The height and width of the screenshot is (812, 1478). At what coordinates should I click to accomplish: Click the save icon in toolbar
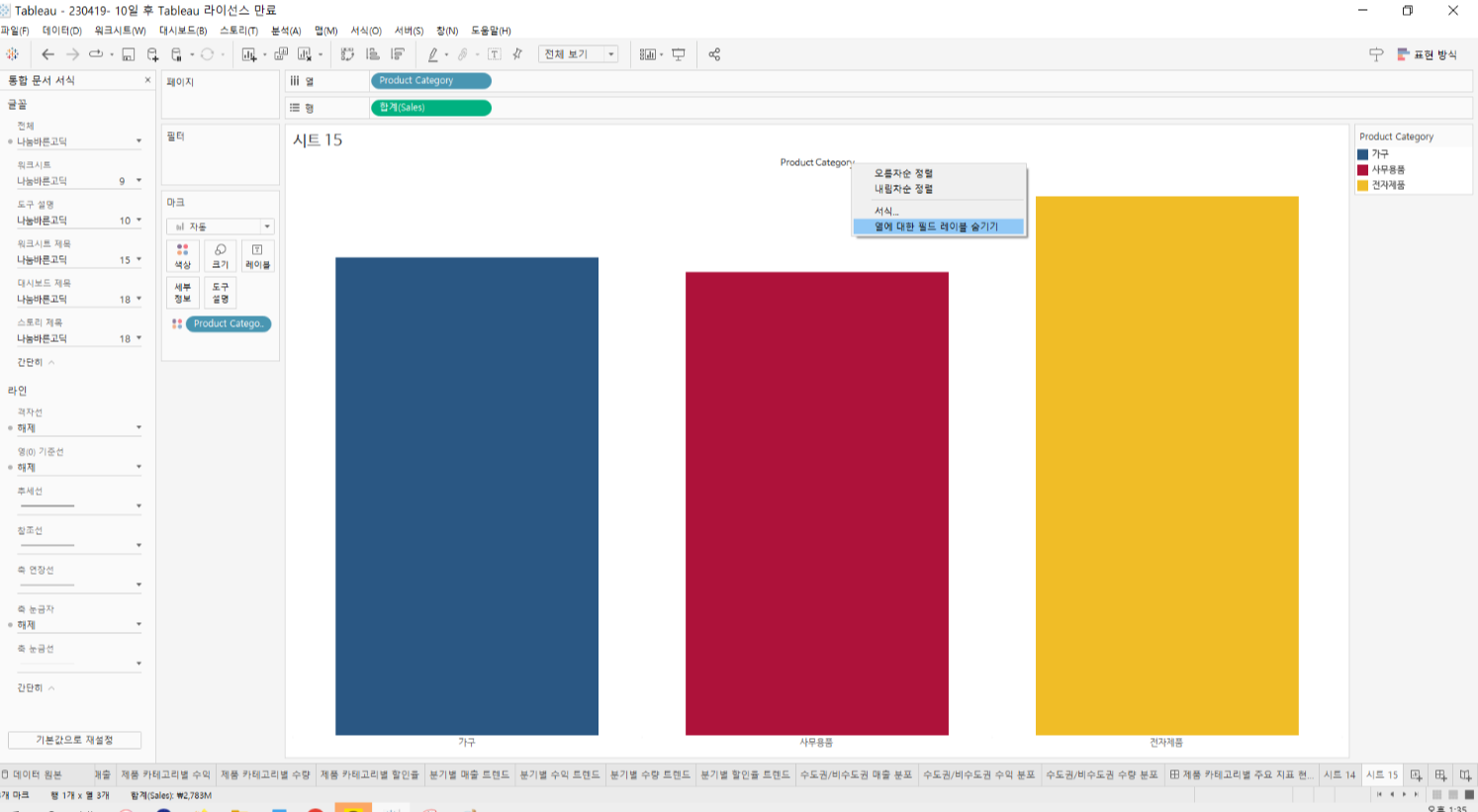click(x=129, y=54)
